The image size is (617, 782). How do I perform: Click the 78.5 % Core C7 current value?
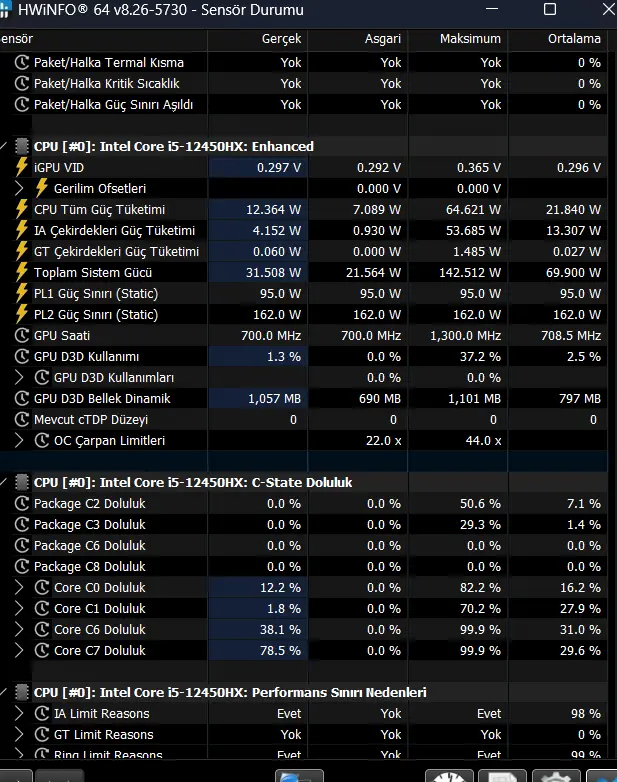280,650
